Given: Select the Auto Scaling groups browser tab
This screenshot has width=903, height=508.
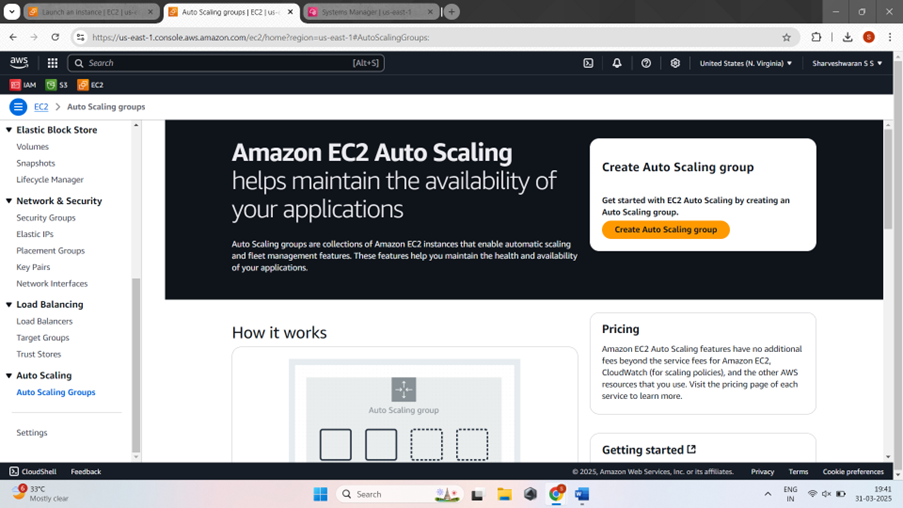Looking at the screenshot, I should (230, 12).
